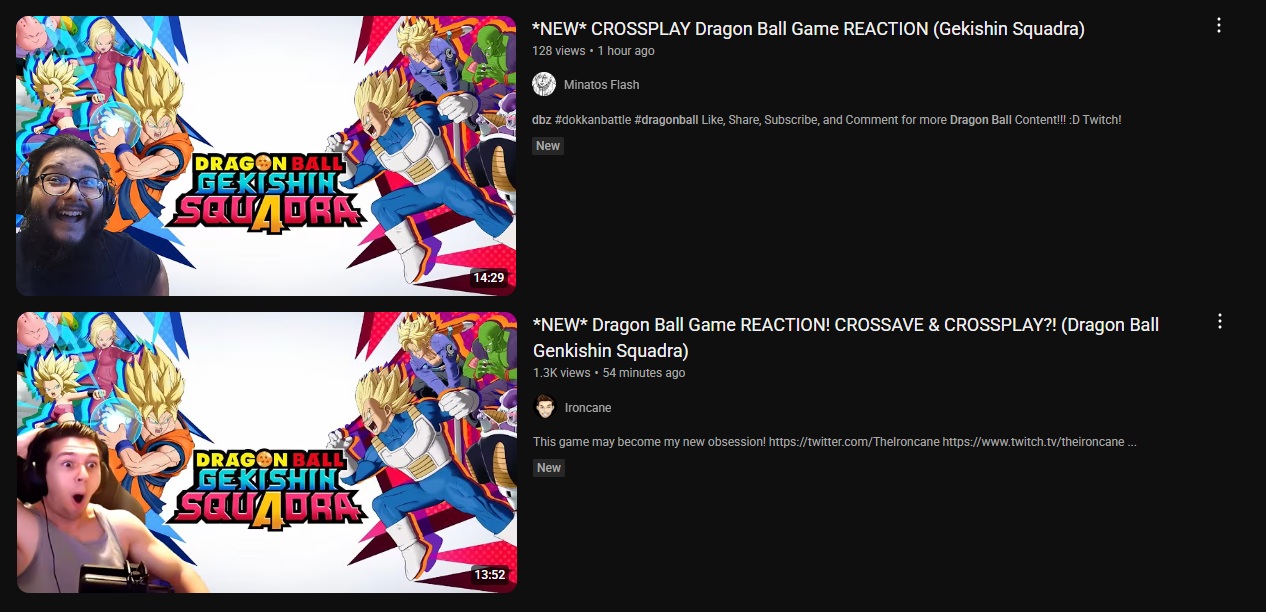Play the Ironcane reaction video thumbnail
The width and height of the screenshot is (1266, 612).
point(266,452)
